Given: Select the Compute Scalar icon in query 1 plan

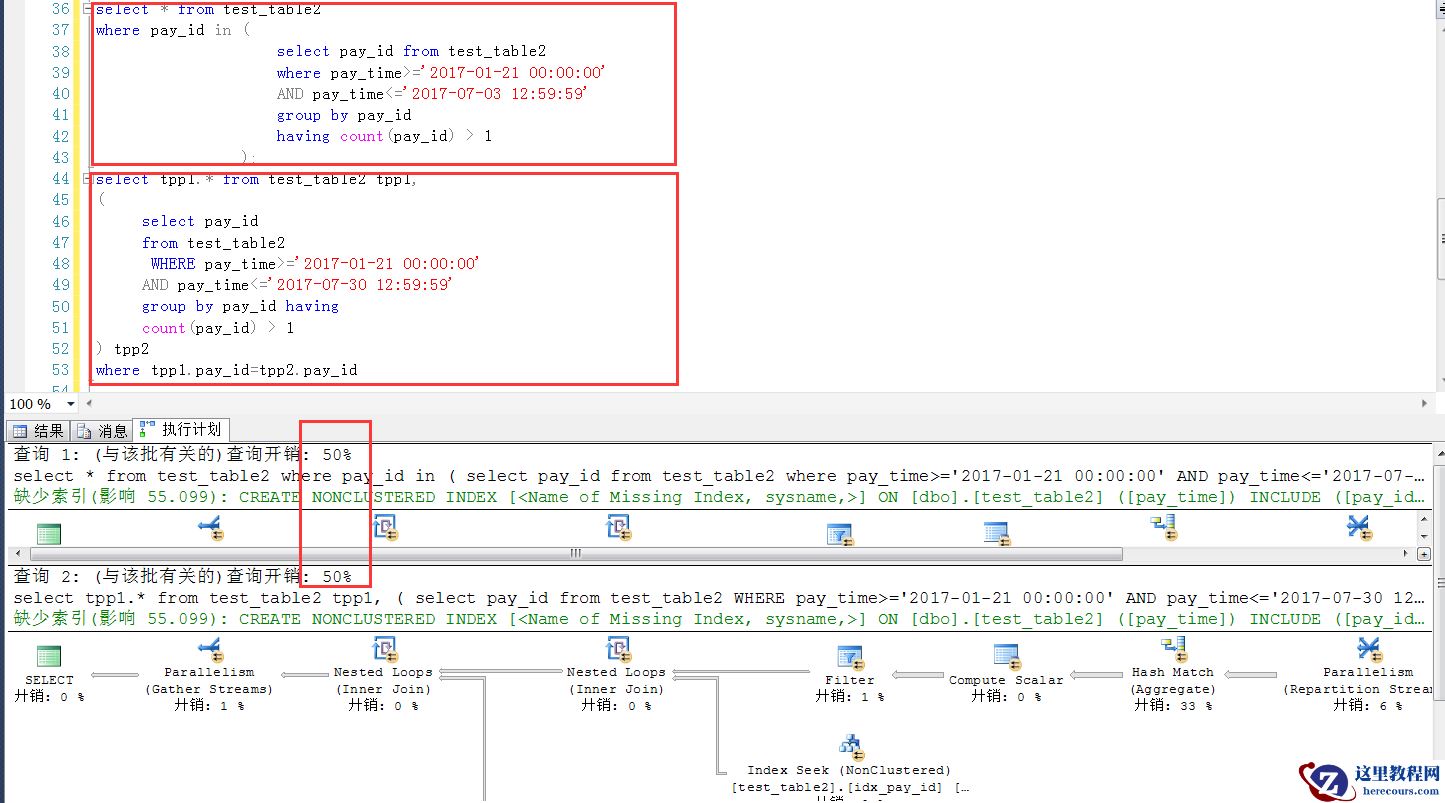Looking at the screenshot, I should tap(996, 533).
